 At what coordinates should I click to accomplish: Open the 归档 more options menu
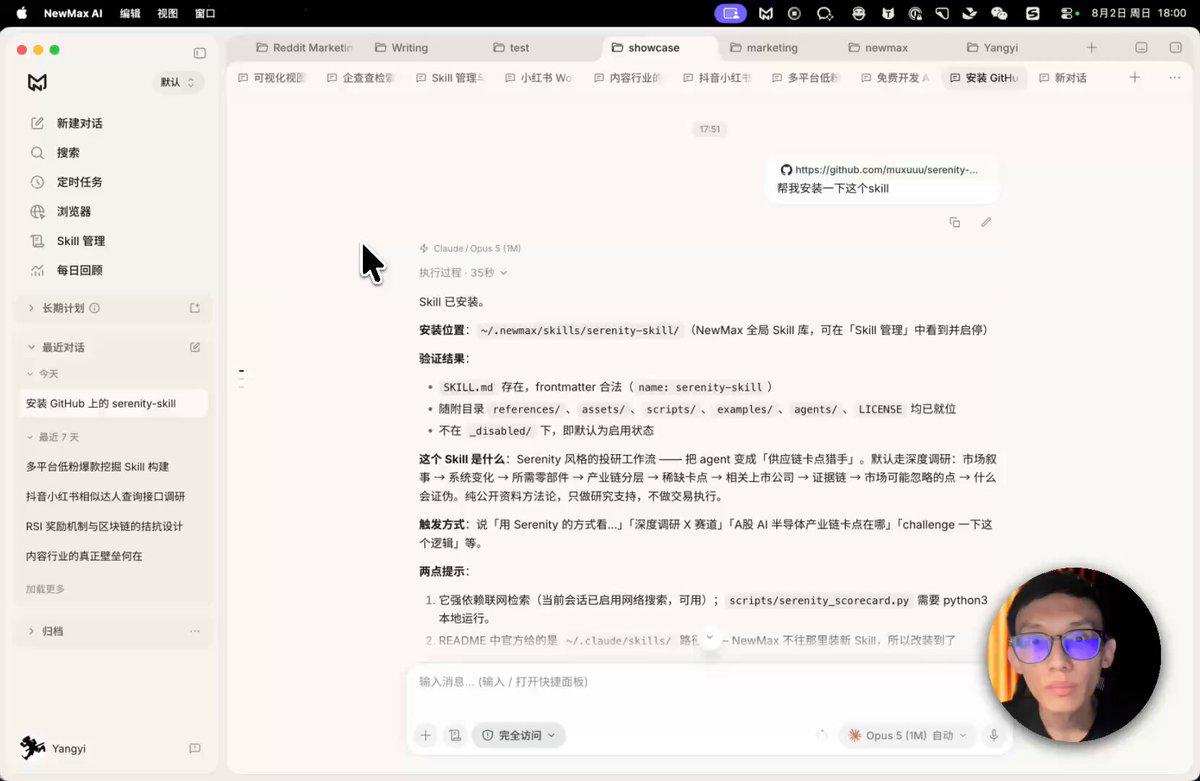195,631
